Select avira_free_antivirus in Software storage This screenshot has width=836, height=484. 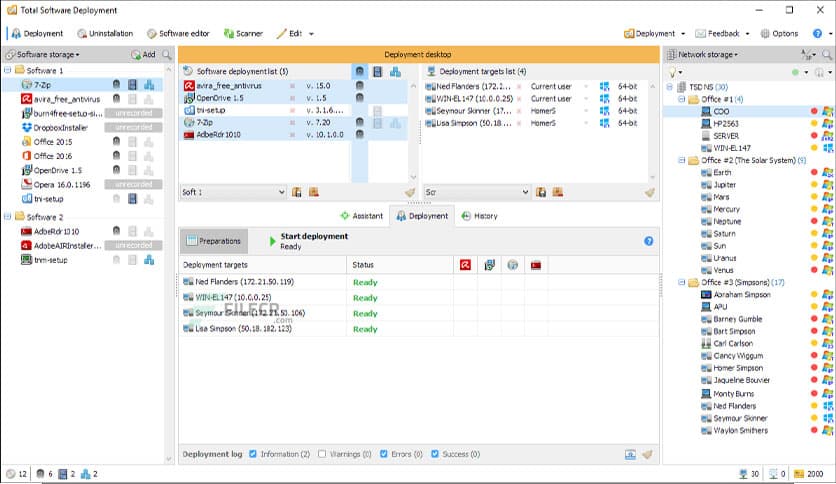click(x=67, y=99)
